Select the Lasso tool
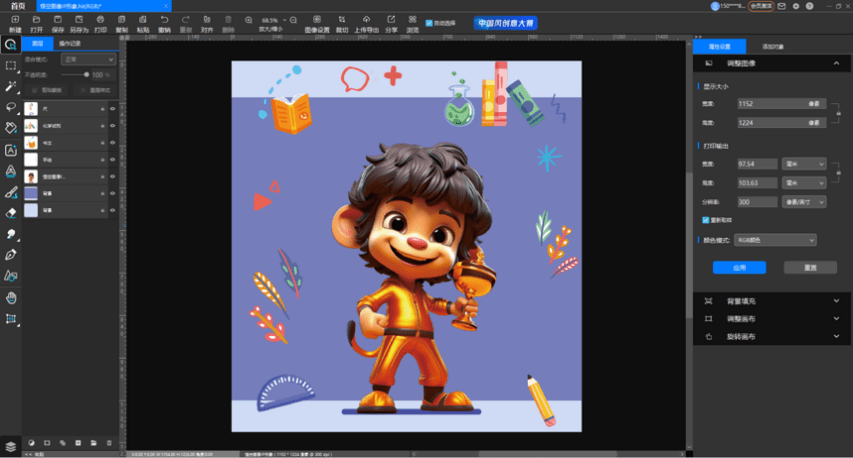Image resolution: width=853 pixels, height=458 pixels. (11, 107)
